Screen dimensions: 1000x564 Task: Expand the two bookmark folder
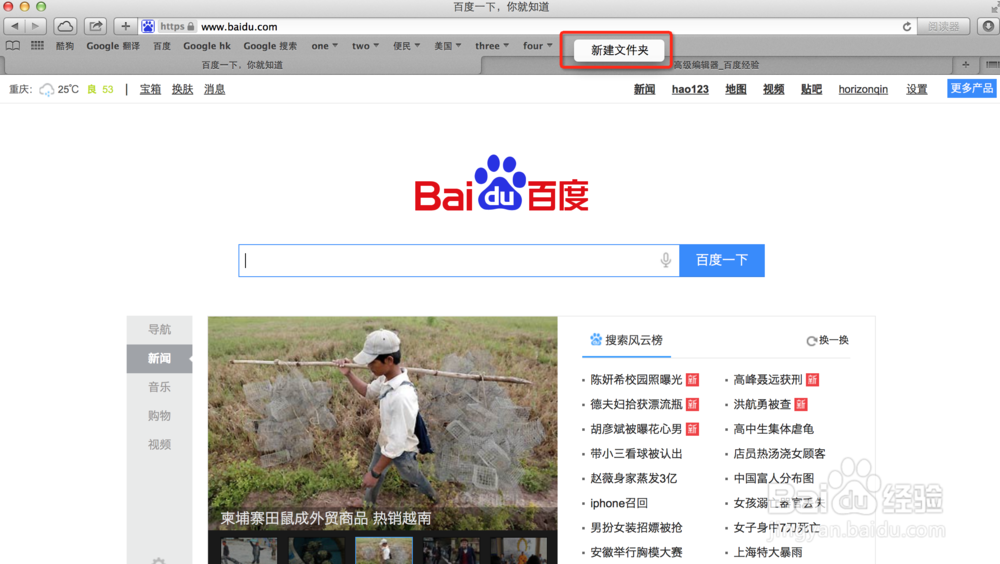[365, 46]
